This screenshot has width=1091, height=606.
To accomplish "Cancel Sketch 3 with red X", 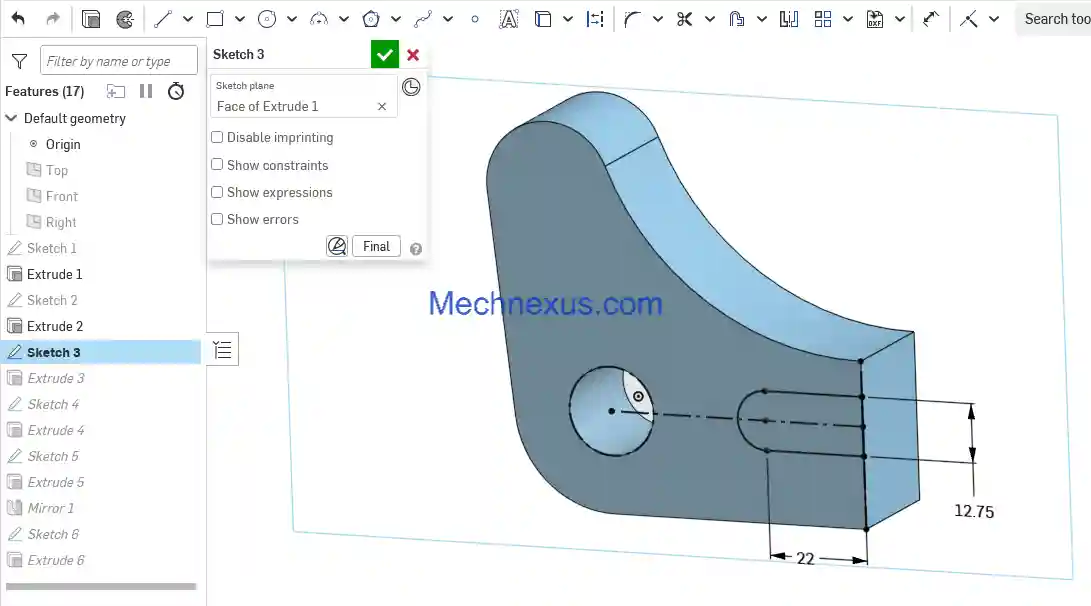I will click(x=413, y=55).
